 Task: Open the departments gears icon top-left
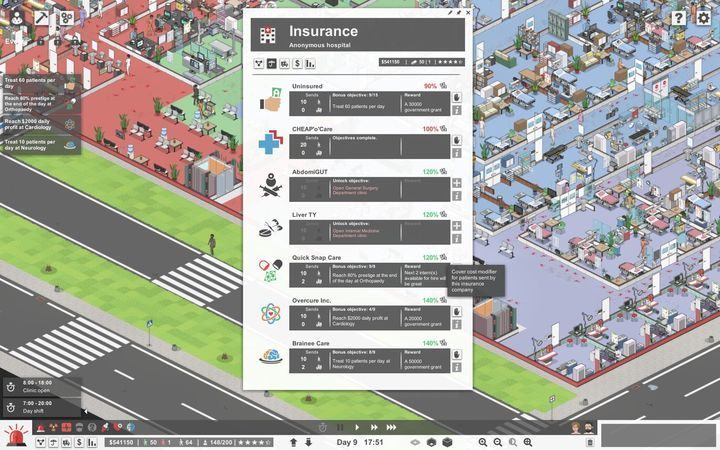click(67, 18)
